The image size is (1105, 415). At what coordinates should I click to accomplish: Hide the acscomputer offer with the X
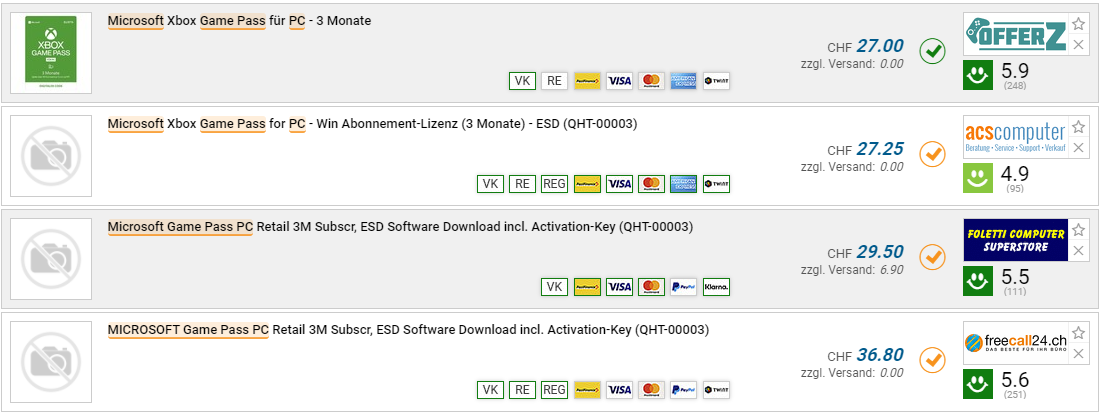[1078, 148]
